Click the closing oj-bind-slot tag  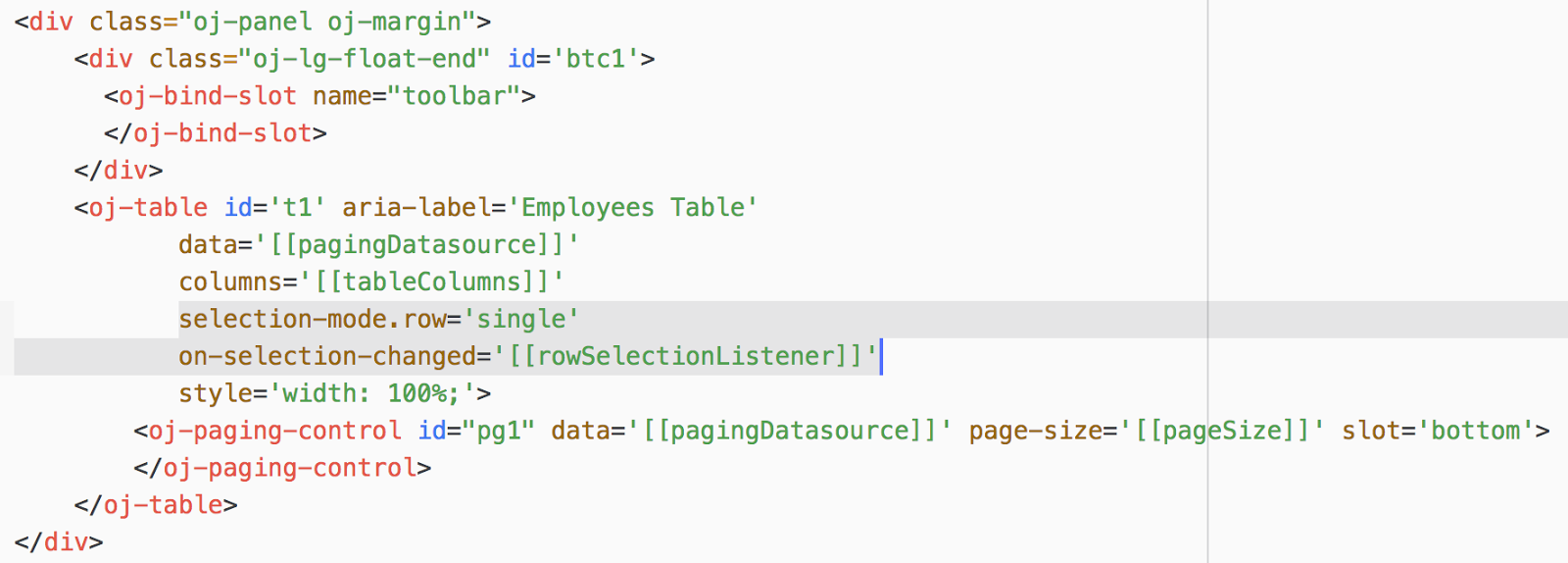pyautogui.click(x=216, y=132)
